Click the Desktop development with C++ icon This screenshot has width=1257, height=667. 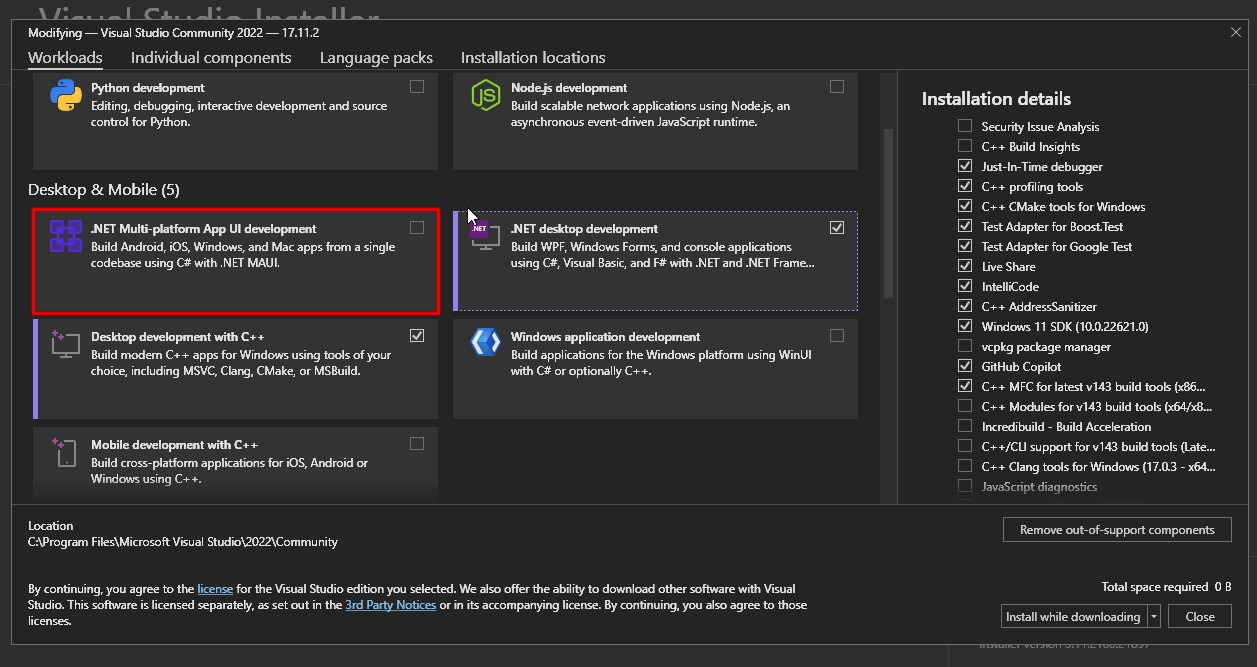[x=66, y=345]
